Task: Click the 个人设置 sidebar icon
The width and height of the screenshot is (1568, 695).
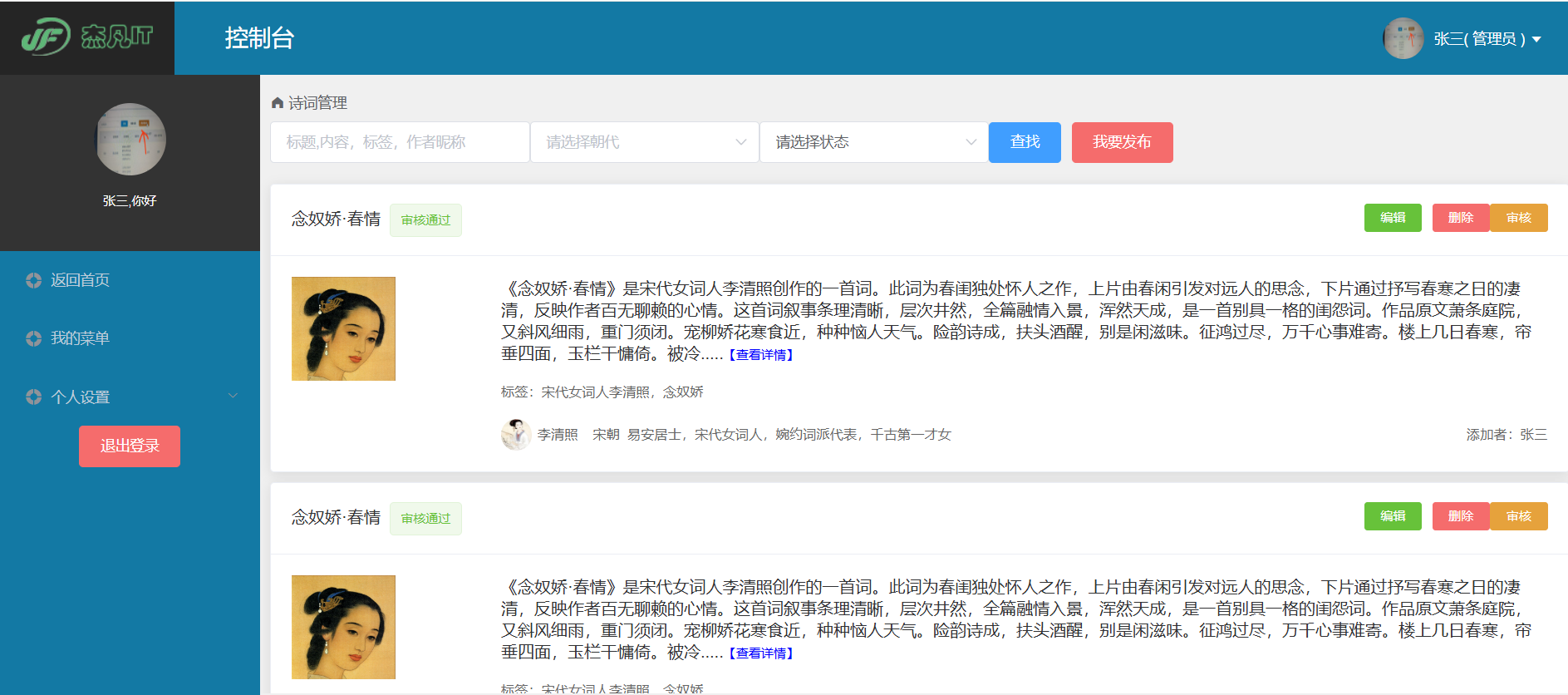Action: click(33, 397)
